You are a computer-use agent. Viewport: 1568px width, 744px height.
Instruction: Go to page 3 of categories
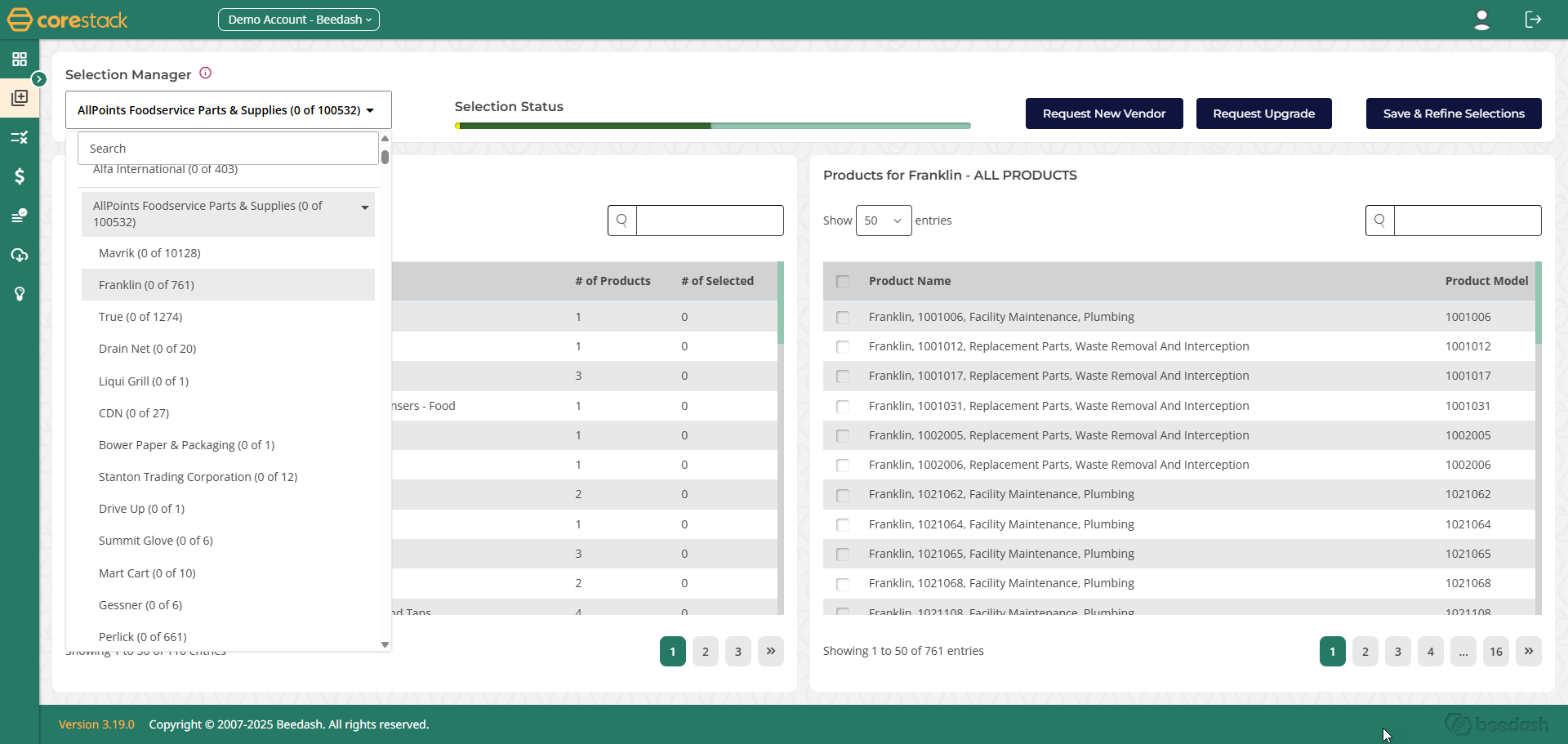738,651
